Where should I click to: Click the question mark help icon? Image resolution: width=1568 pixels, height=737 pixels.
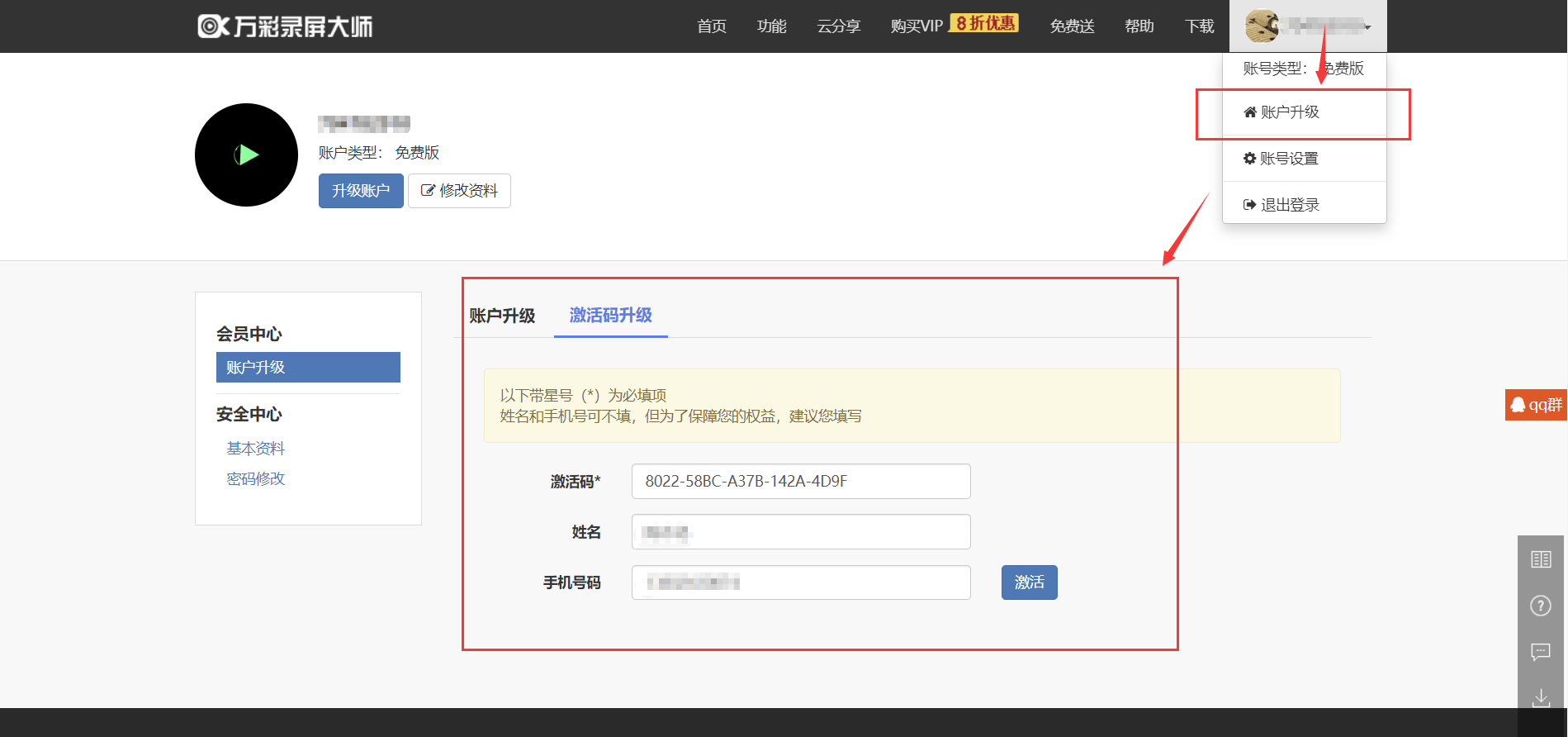point(1541,606)
